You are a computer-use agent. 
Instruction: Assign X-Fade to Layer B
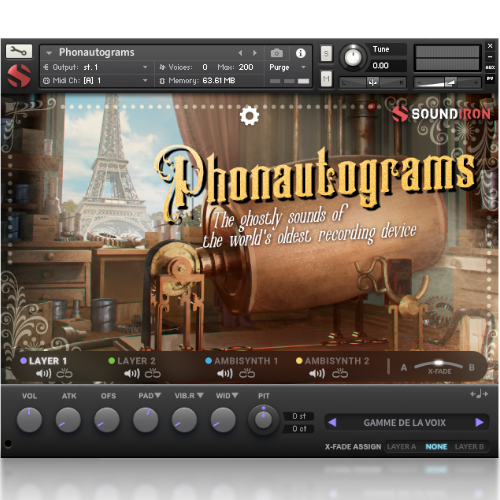469,447
